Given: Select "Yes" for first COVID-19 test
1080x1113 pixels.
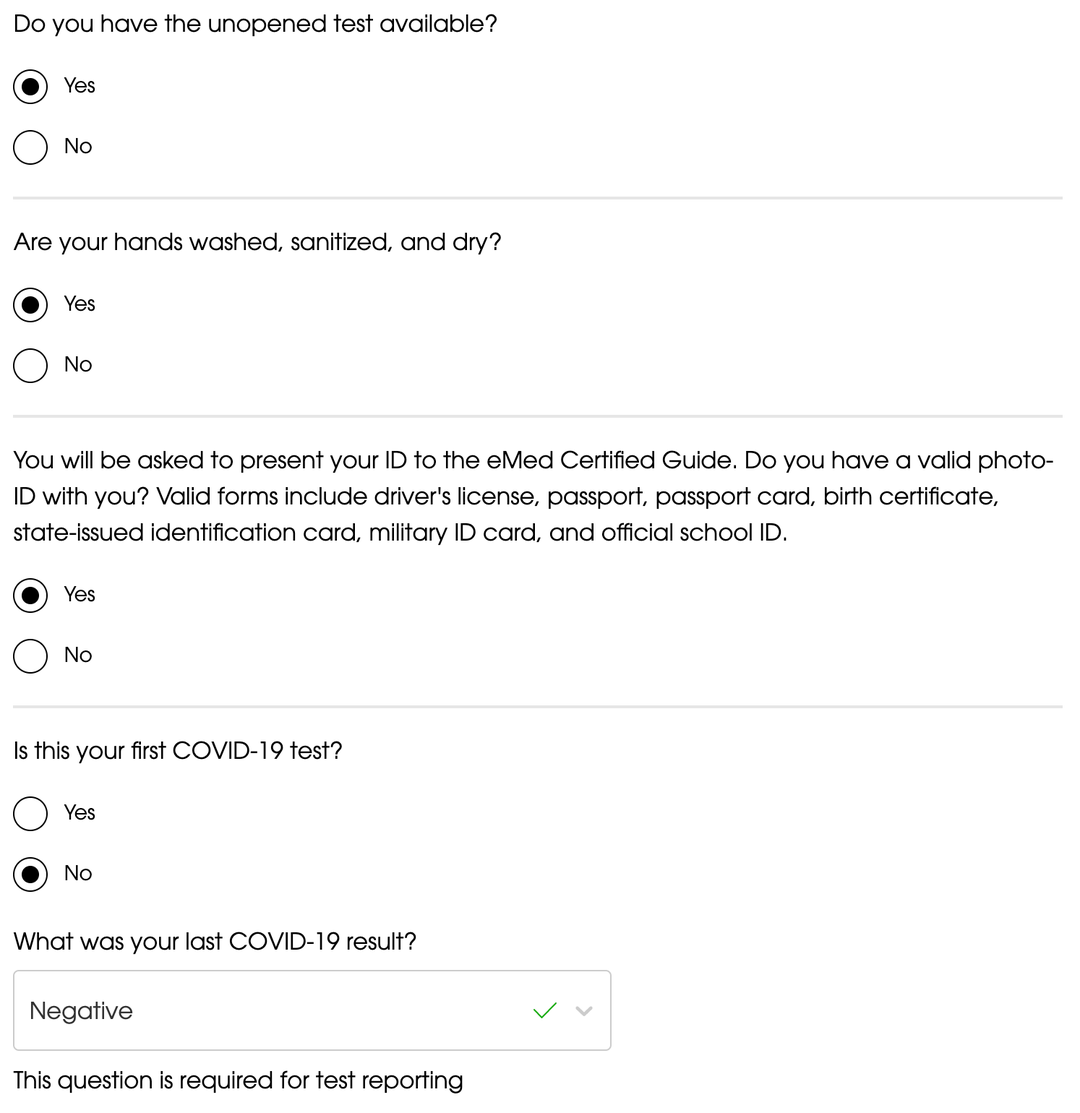Looking at the screenshot, I should (x=30, y=813).
